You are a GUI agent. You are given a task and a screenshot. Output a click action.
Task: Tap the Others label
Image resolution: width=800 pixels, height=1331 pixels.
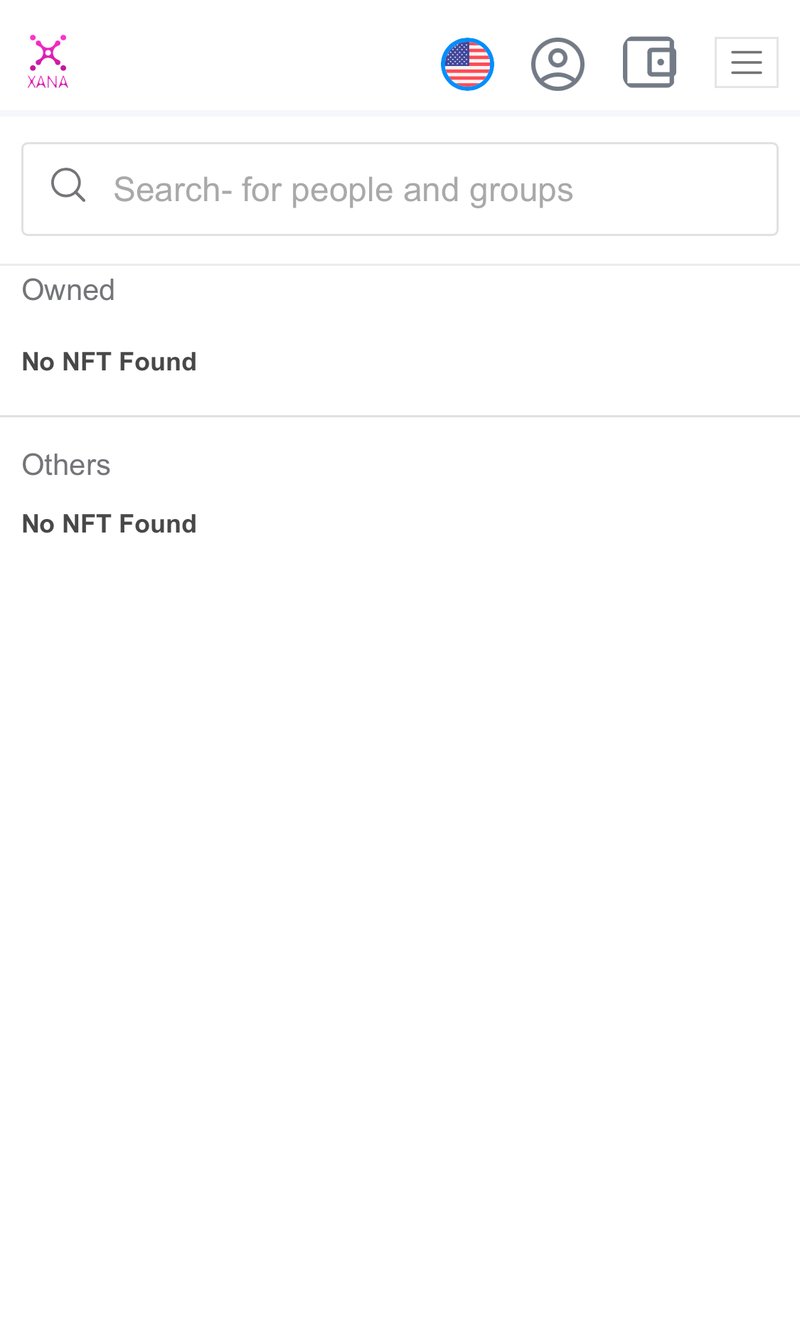[66, 465]
